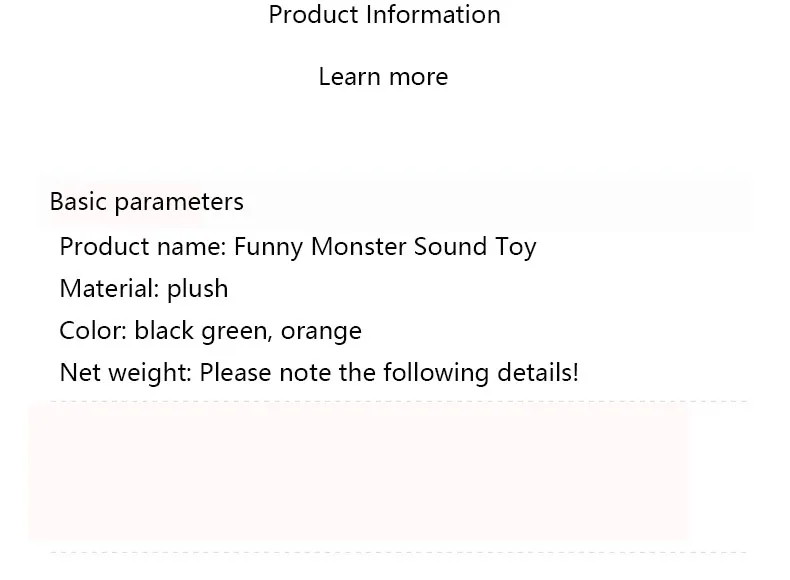The image size is (790, 580).
Task: Click "Please note the following details!" text
Action: tap(389, 373)
